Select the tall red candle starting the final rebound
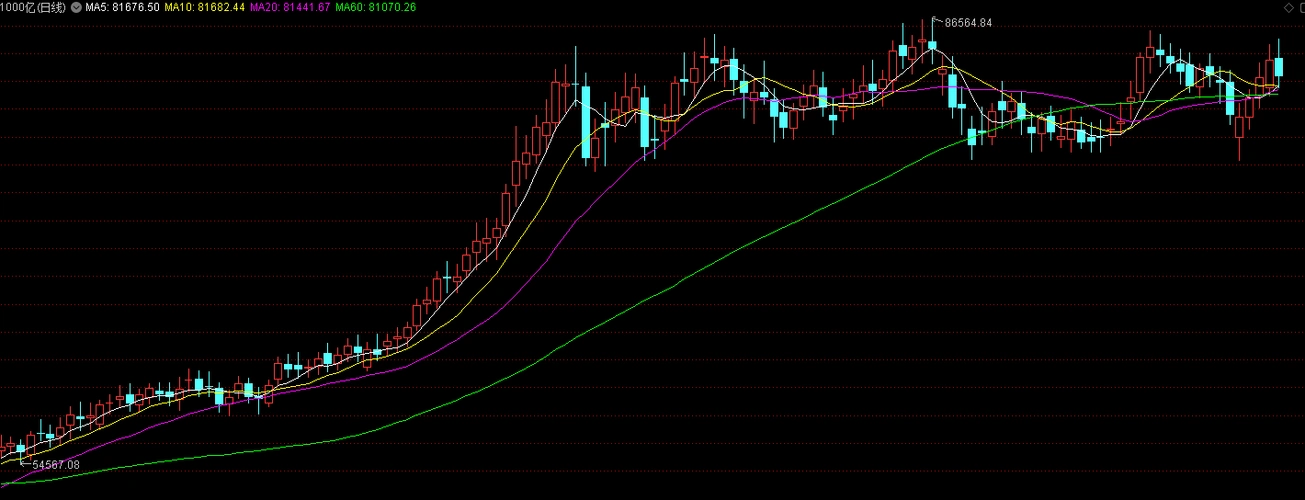1305x500 pixels. click(1140, 75)
